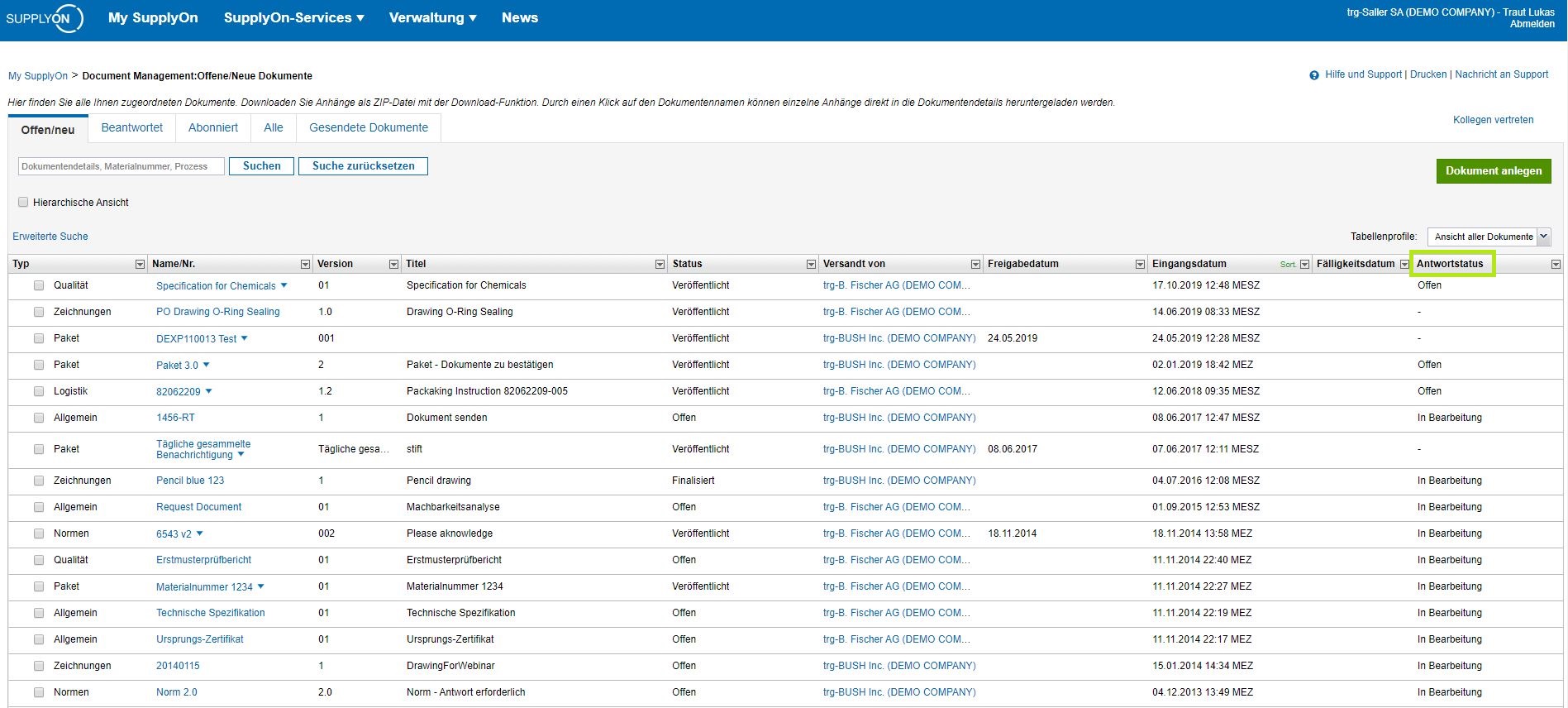
Task: Go to My SupplyOn in navigation bar
Action: pos(153,18)
